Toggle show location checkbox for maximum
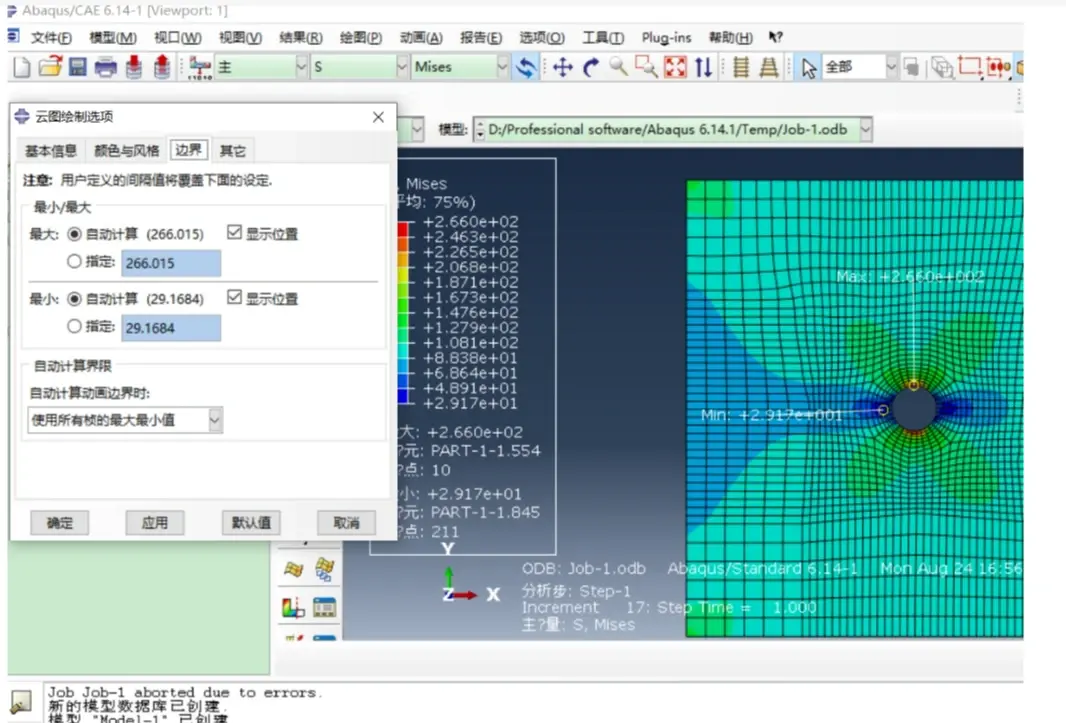1066x723 pixels. tap(235, 234)
